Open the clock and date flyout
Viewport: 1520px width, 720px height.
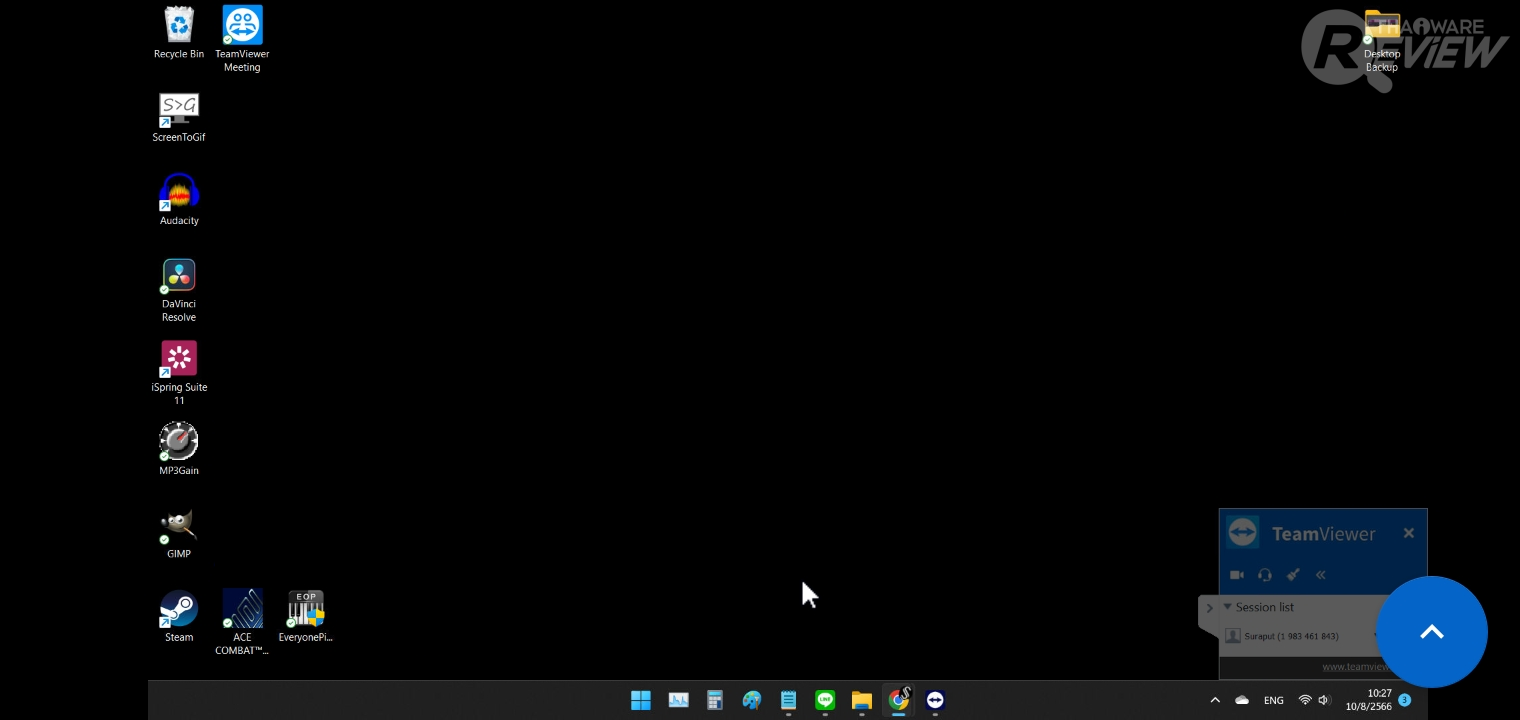pyautogui.click(x=1368, y=700)
